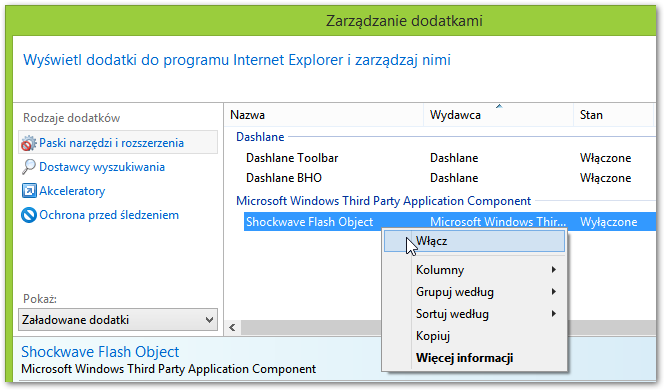
Task: Expand the Grupuj według submenu arrow
Action: pyautogui.click(x=553, y=292)
